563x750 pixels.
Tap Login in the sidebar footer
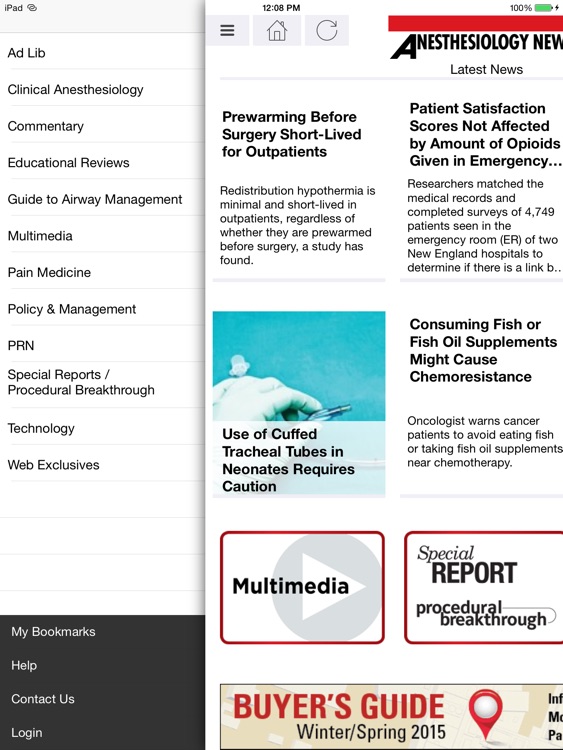[27, 733]
